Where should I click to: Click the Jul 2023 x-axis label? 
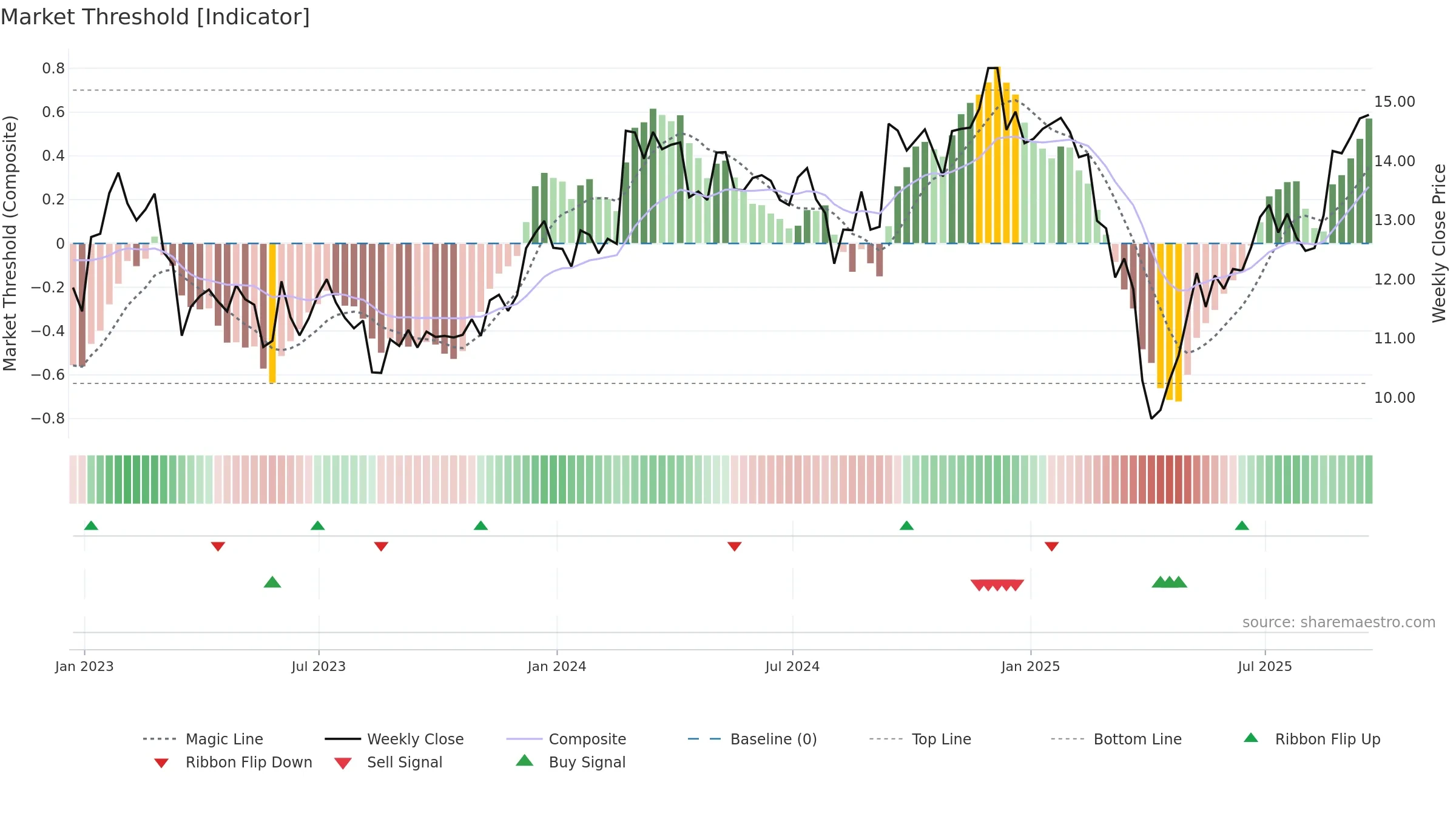pos(318,666)
